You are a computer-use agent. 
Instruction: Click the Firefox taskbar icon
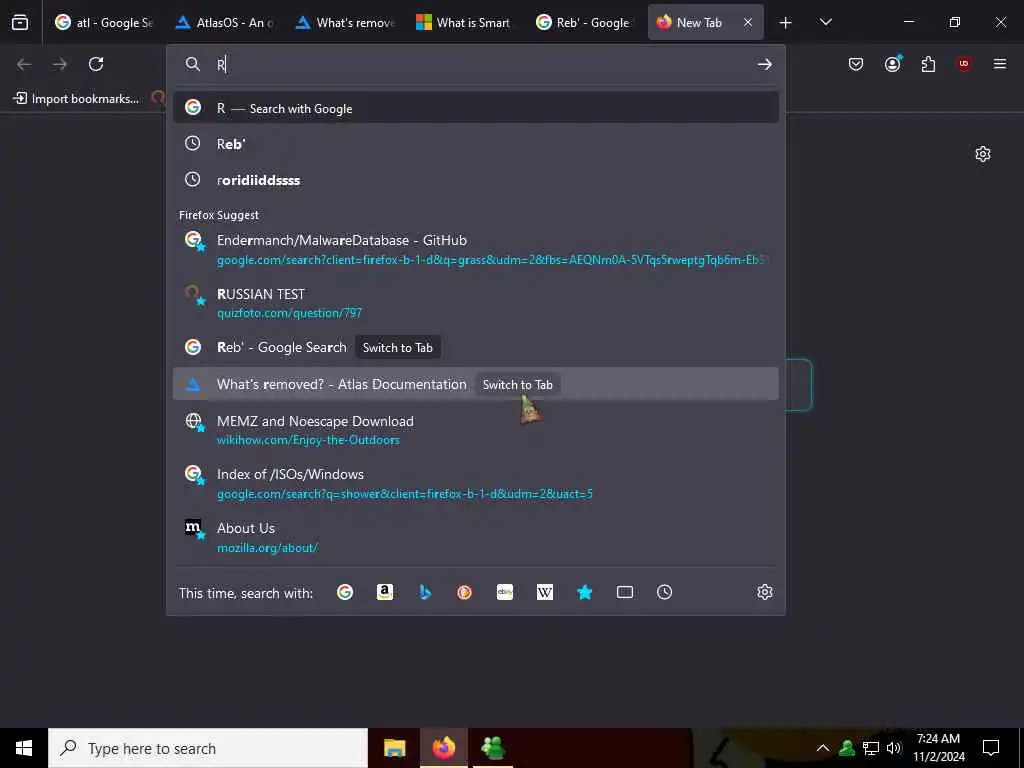[444, 748]
